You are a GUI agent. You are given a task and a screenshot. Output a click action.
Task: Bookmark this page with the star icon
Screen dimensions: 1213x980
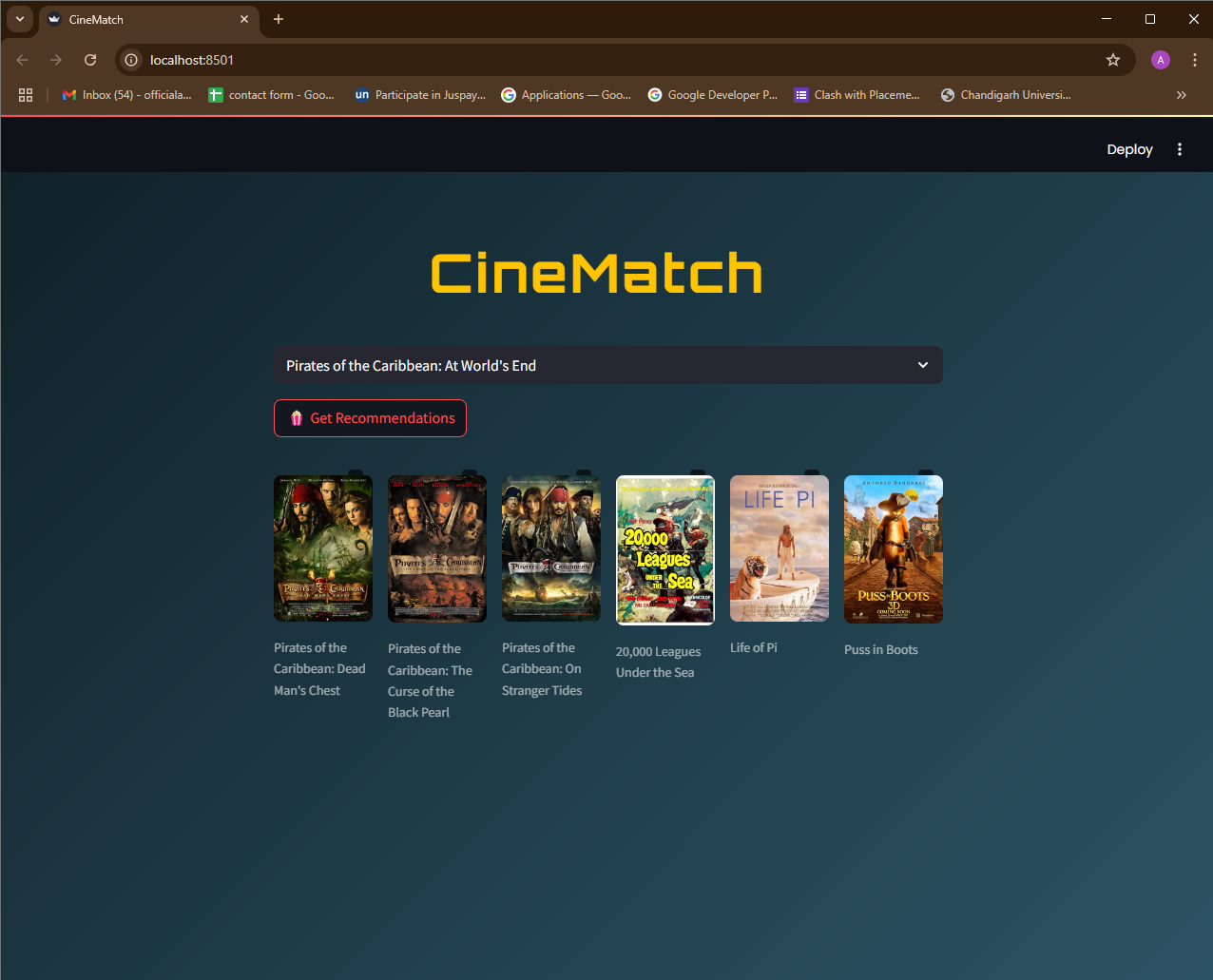[1113, 60]
